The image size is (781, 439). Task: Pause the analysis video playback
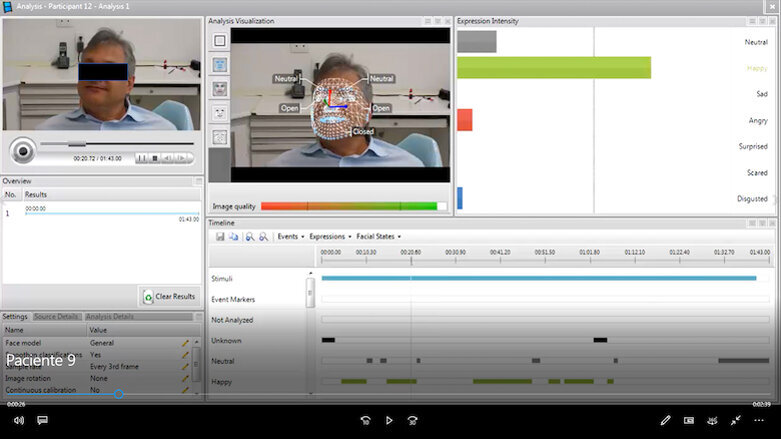(141, 158)
